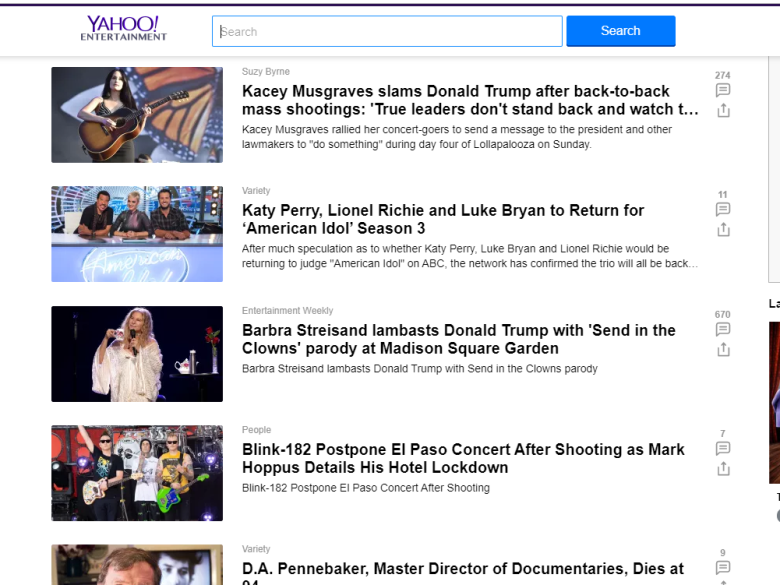
Task: Open Barbra Streisand stage thumbnail
Action: (x=137, y=354)
